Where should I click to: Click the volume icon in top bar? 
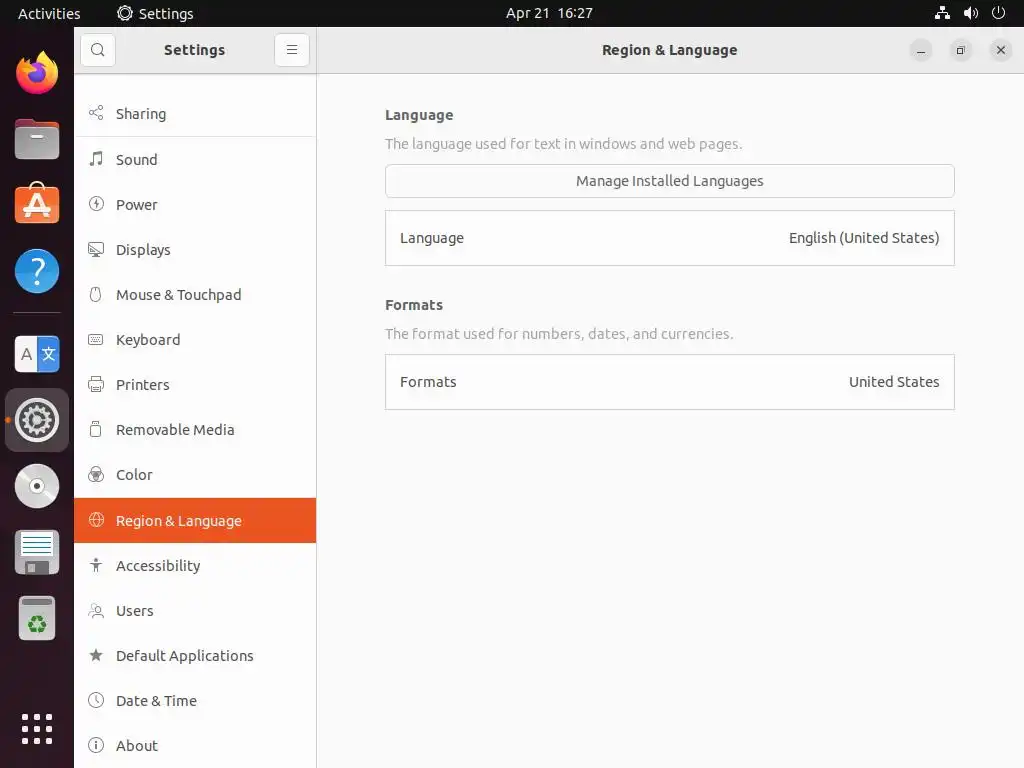pyautogui.click(x=970, y=13)
